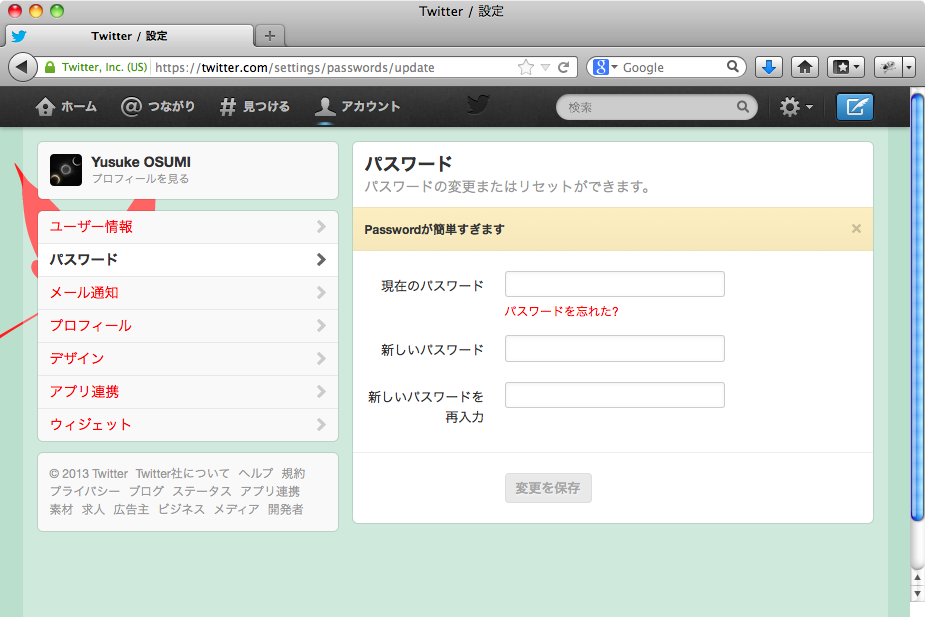Select パスワード settings section
Image resolution: width=925 pixels, height=617 pixels.
pyautogui.click(x=188, y=260)
